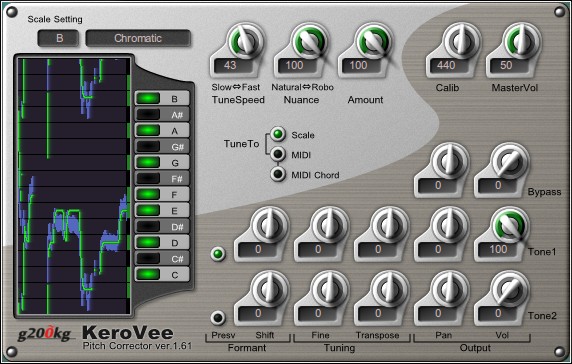572x364 pixels.
Task: Click the "Slow⇔Fast" label
Action: 236,87
